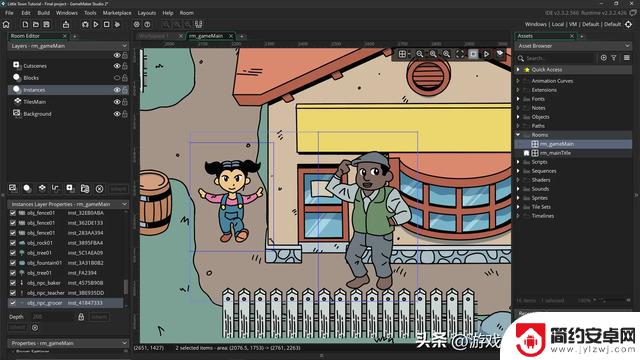The width and height of the screenshot is (640, 360).
Task: Collapse Instances Layer Properties panel
Action: [124, 204]
